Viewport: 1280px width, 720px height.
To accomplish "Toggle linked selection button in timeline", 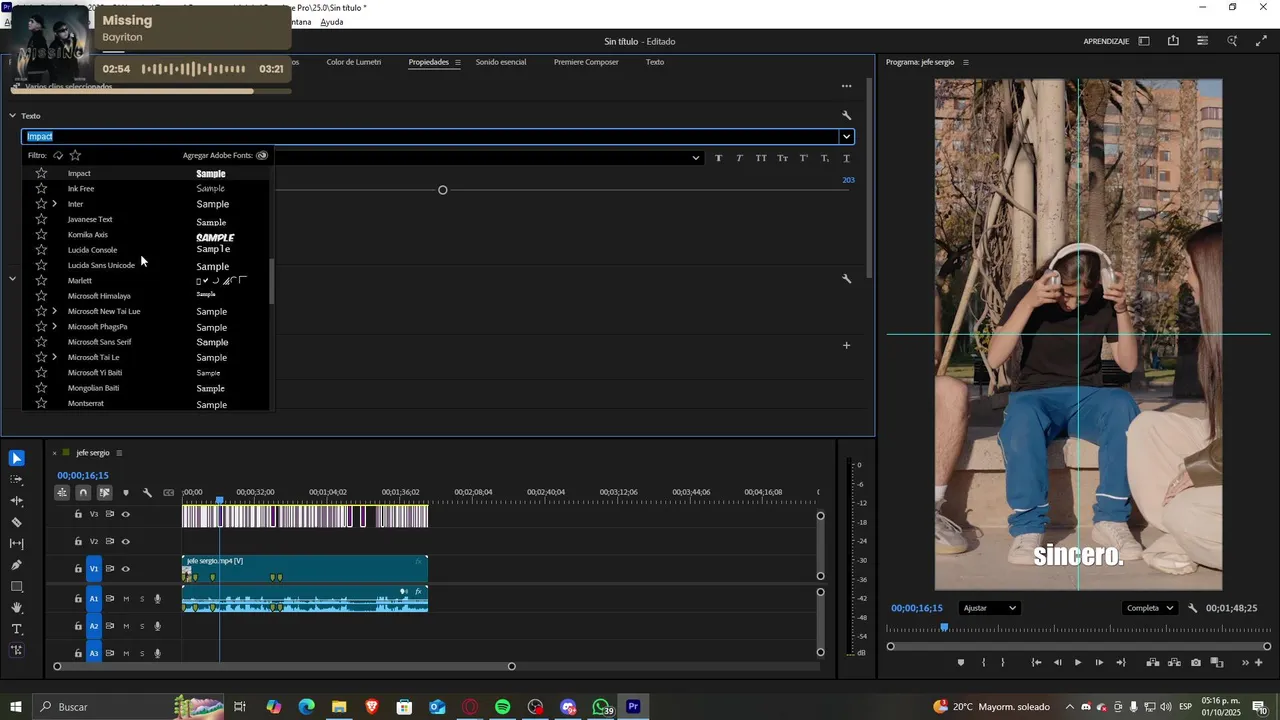I will [104, 492].
